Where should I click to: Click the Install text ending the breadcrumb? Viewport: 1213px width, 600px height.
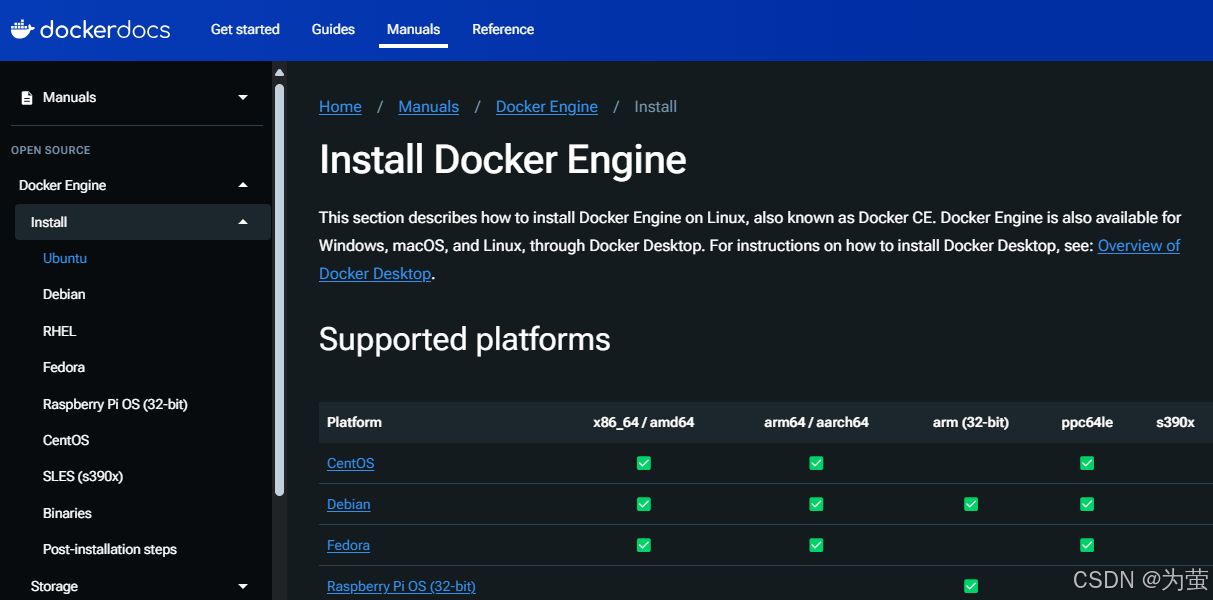[656, 107]
